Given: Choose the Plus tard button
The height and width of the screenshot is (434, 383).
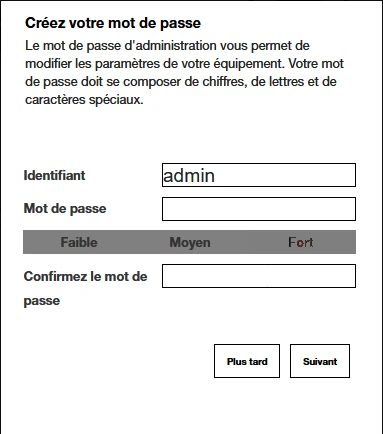Looking at the screenshot, I should tap(247, 361).
